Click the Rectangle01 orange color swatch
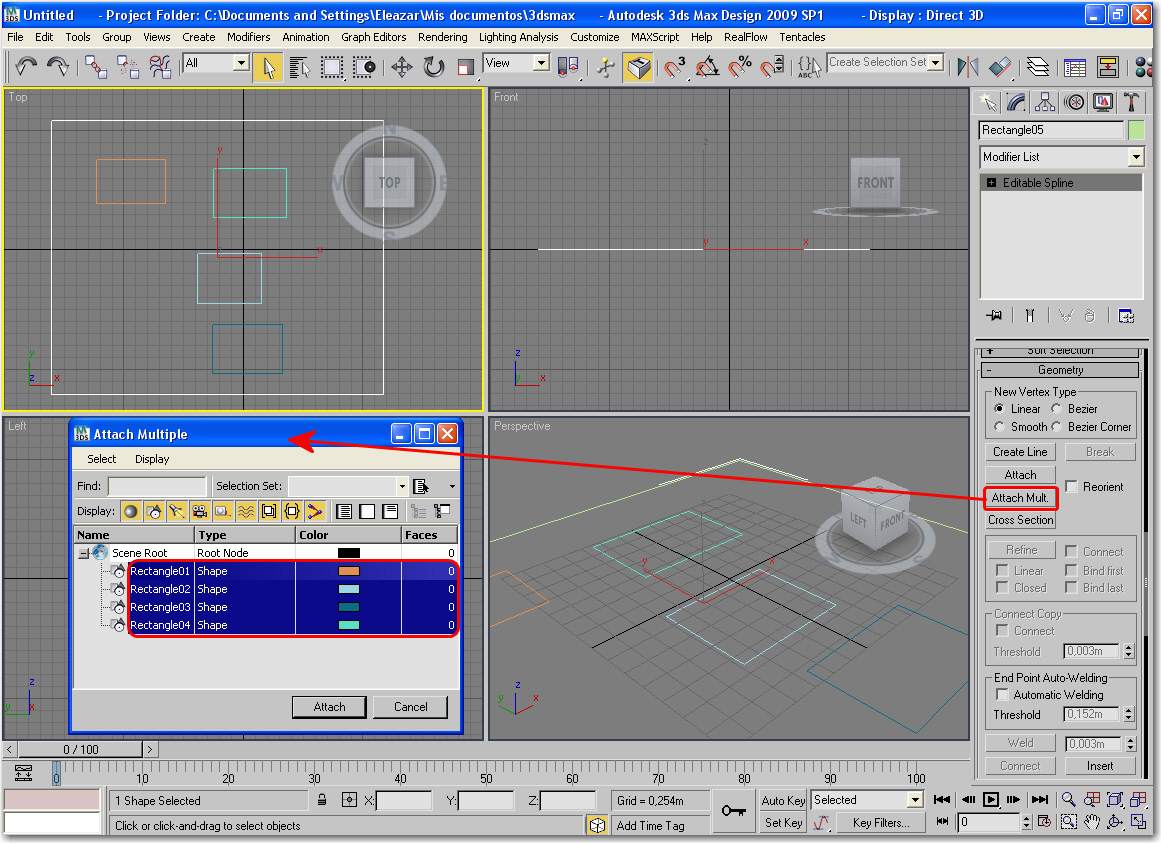This screenshot has width=1161, height=843. pos(348,571)
